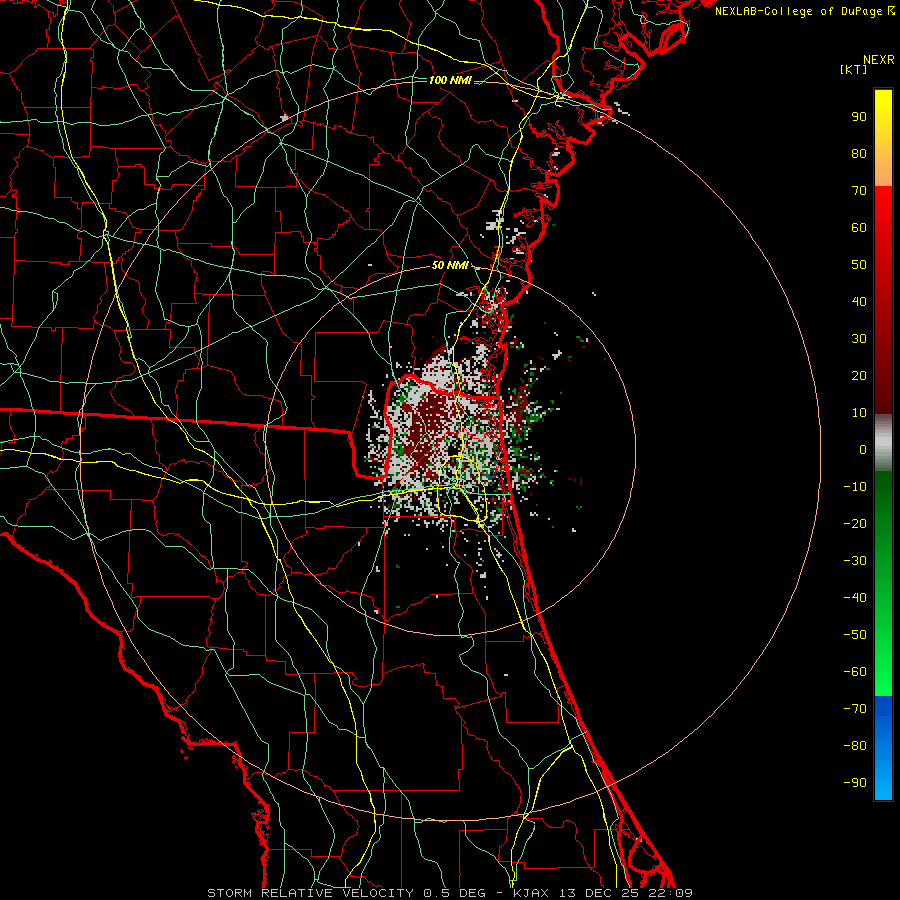Click the positive "10" scale value
This screenshot has height=900, width=900.
[x=859, y=413]
